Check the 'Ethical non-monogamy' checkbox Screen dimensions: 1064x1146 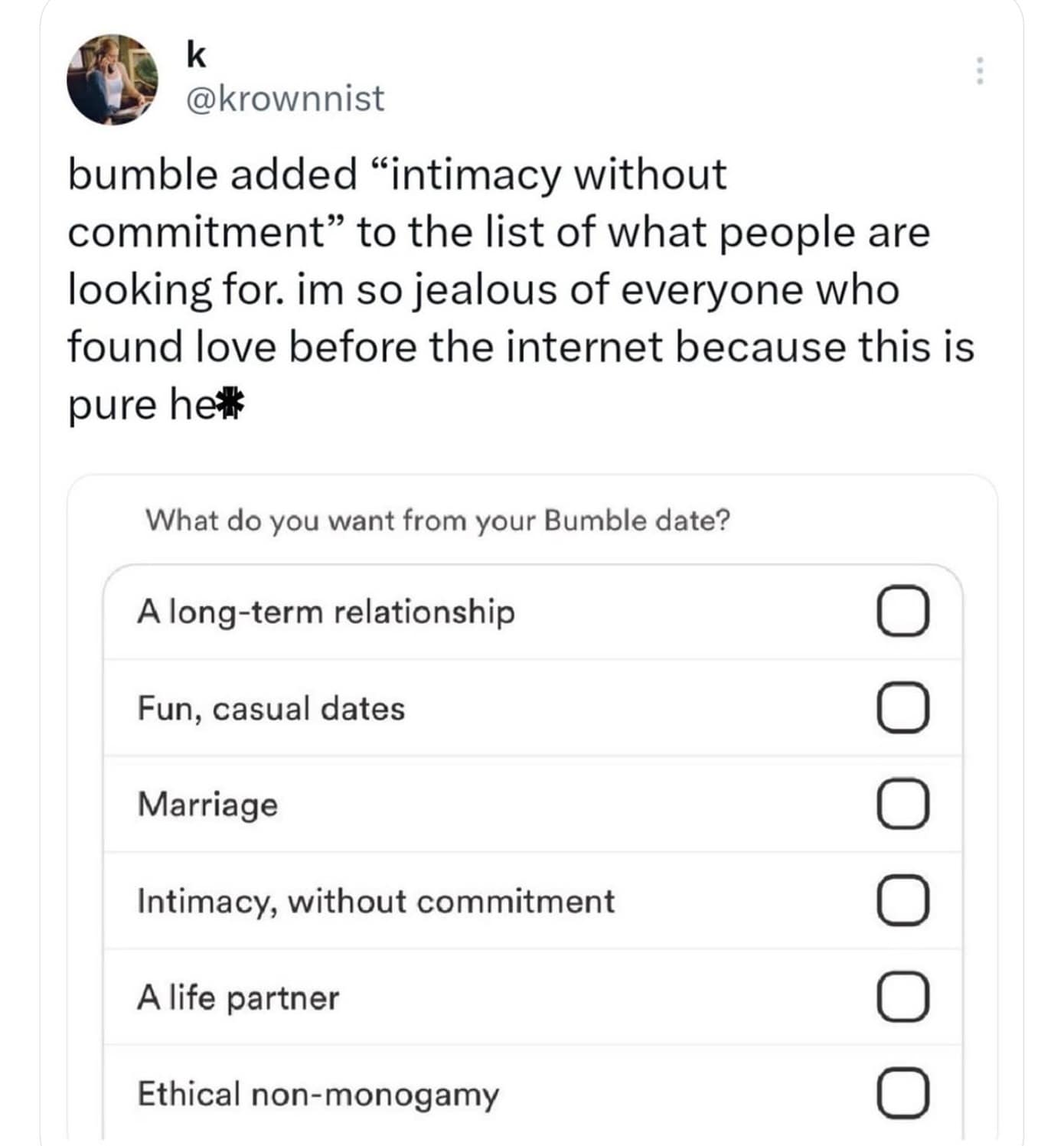pyautogui.click(x=902, y=1094)
